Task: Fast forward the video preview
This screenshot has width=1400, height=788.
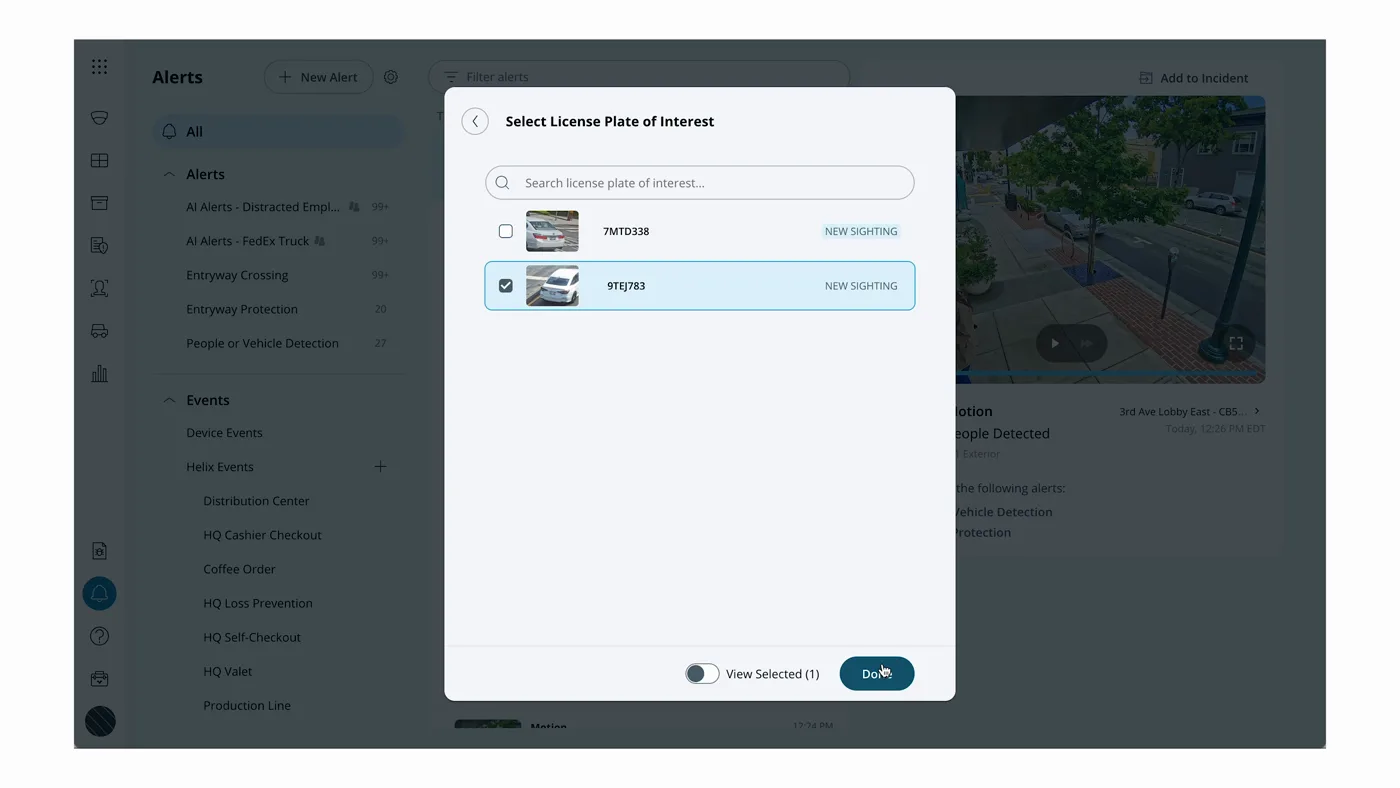Action: click(1086, 343)
